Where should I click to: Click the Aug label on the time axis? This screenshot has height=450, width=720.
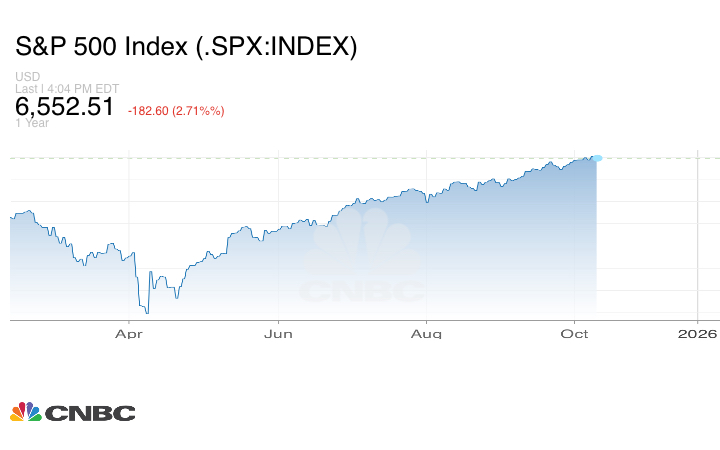click(427, 333)
